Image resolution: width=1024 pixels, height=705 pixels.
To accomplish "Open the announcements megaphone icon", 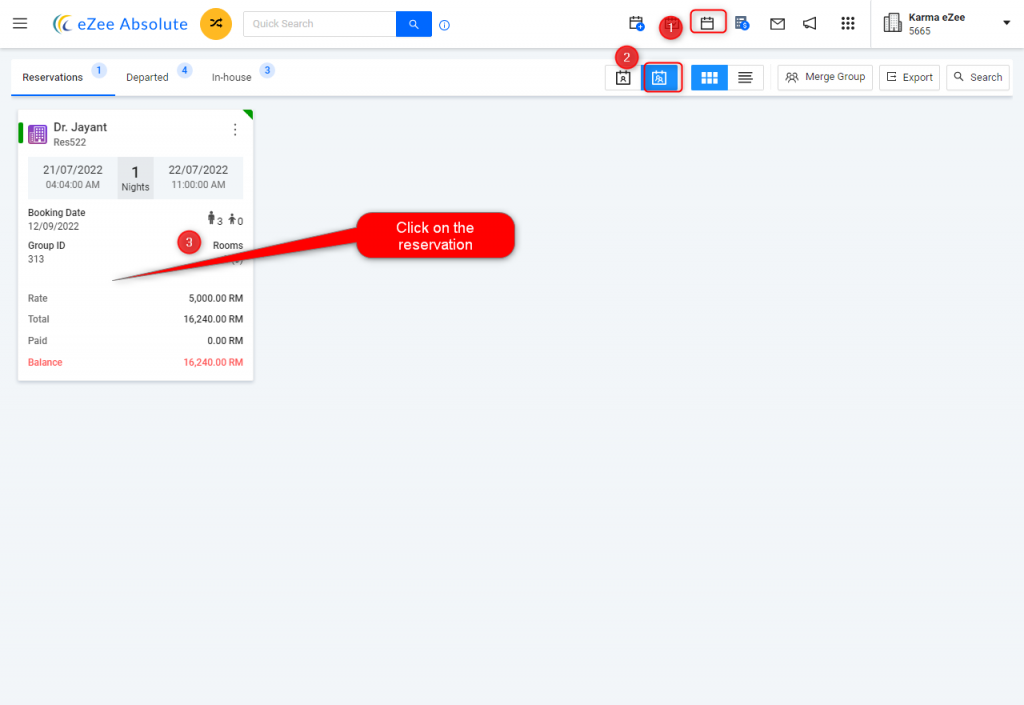I will pos(810,24).
